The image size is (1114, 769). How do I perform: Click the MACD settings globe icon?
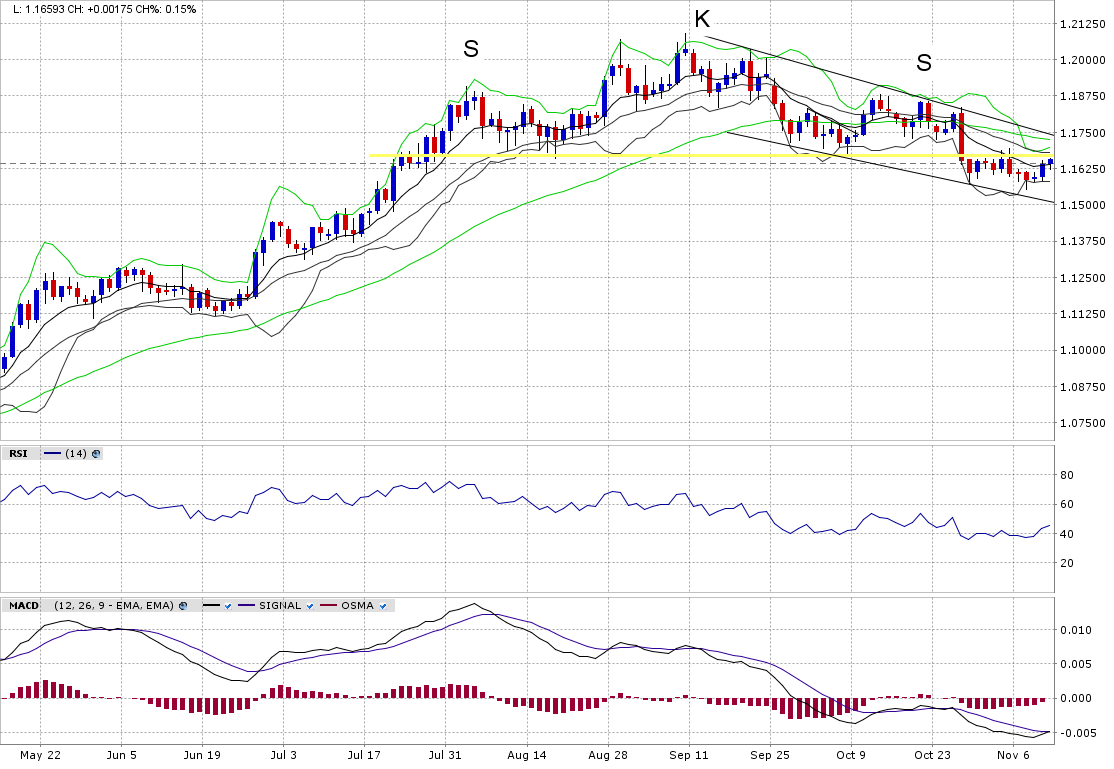183,606
